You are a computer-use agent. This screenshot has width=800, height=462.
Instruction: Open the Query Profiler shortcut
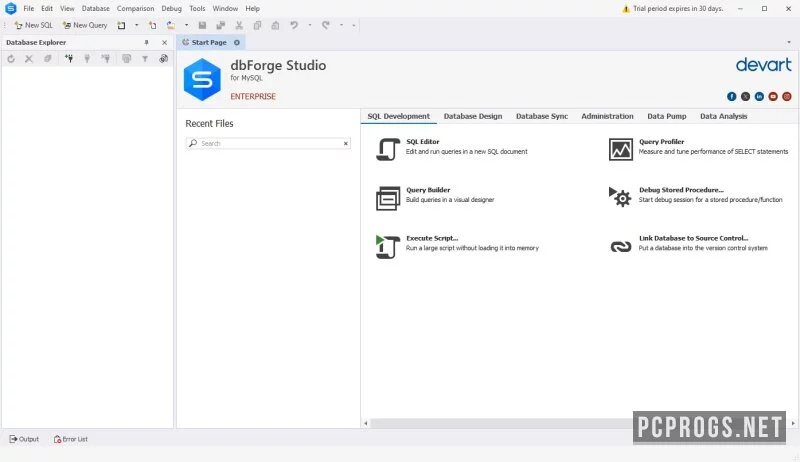[698, 148]
